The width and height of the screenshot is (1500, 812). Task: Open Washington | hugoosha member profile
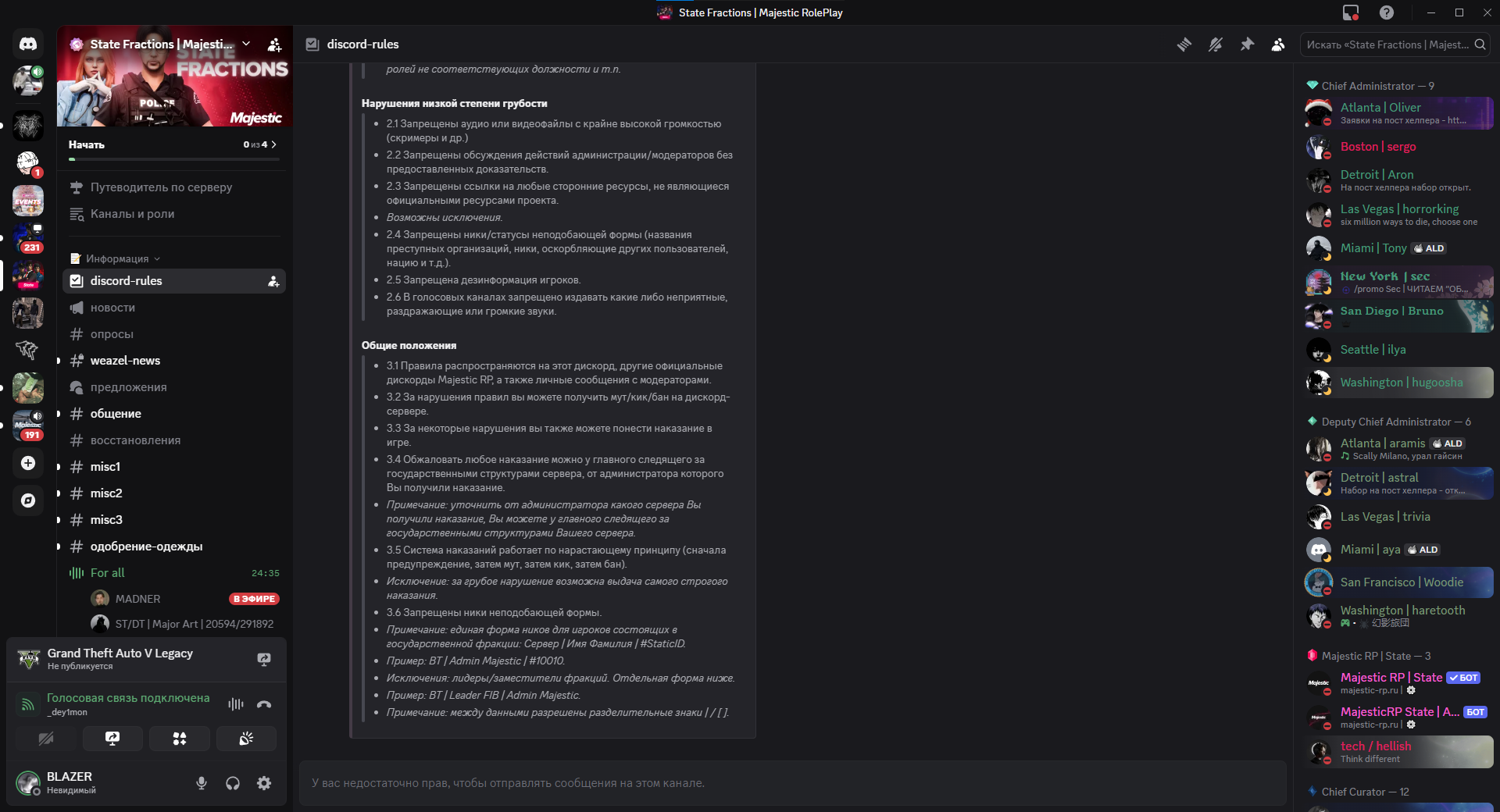pyautogui.click(x=1398, y=383)
